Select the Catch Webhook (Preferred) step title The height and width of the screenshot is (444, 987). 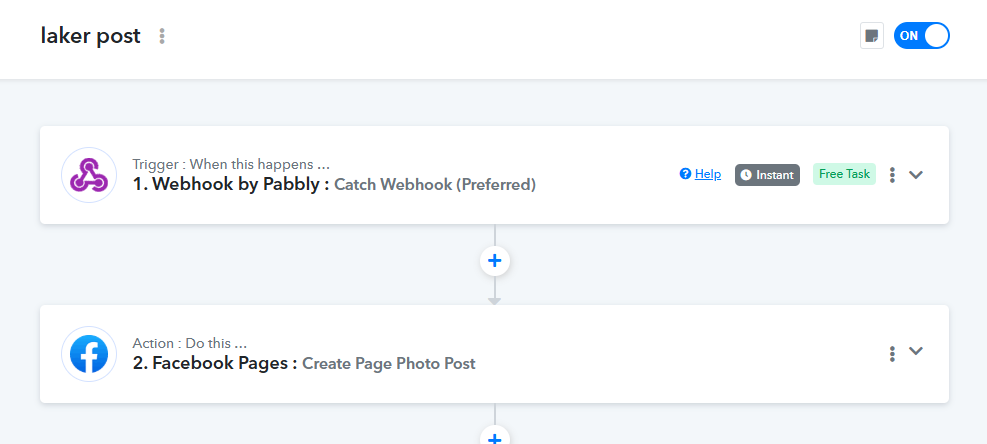[435, 184]
